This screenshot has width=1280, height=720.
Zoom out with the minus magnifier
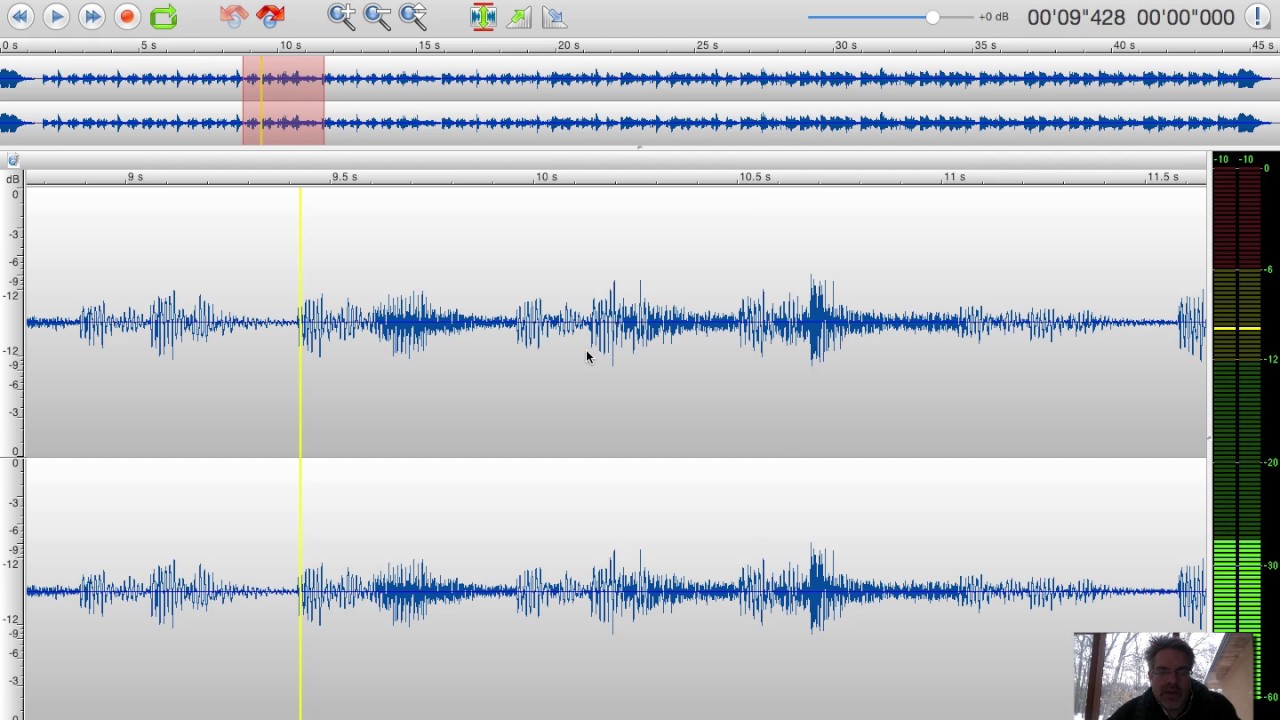(x=377, y=16)
